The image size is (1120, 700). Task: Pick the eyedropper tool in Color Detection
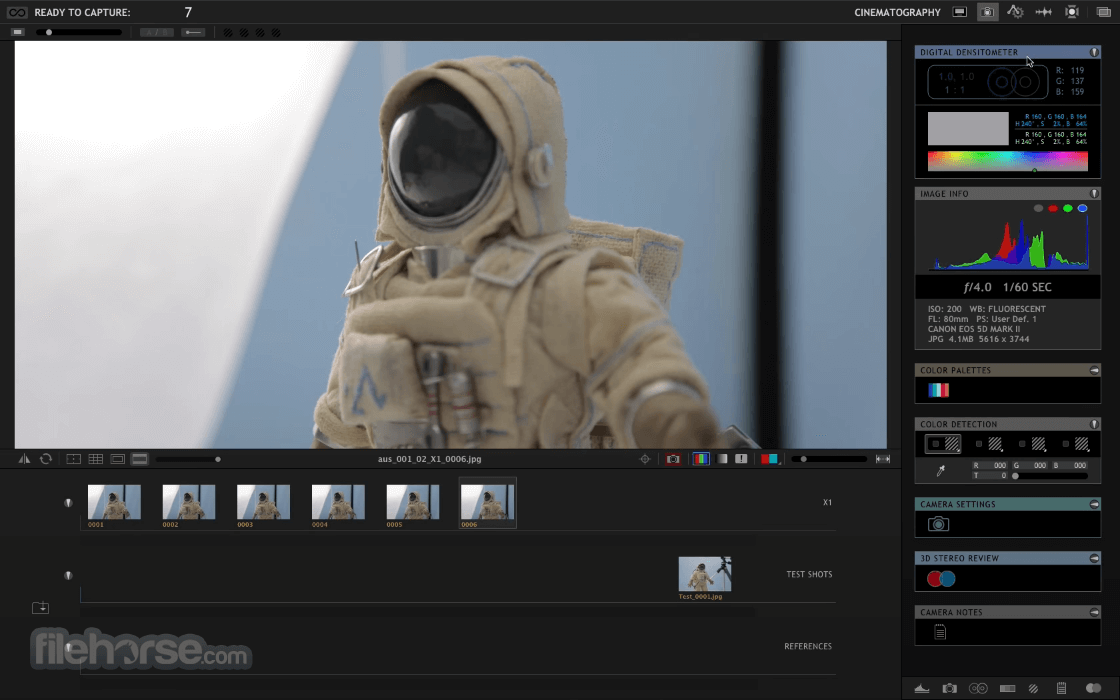pyautogui.click(x=941, y=470)
